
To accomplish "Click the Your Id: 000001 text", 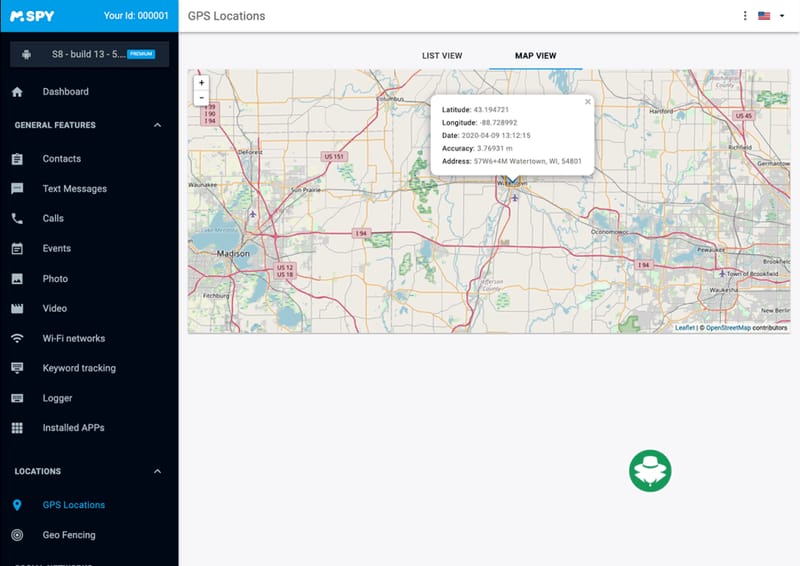I will (136, 16).
